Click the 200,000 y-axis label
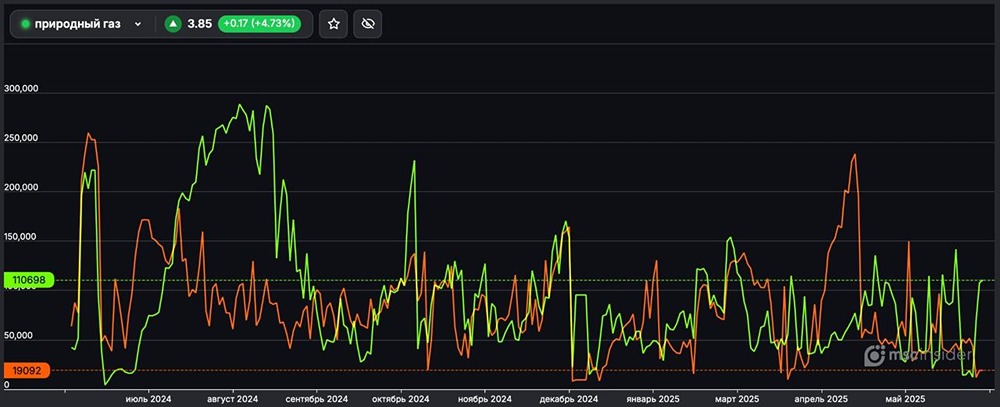The image size is (1000, 407). pos(21,188)
